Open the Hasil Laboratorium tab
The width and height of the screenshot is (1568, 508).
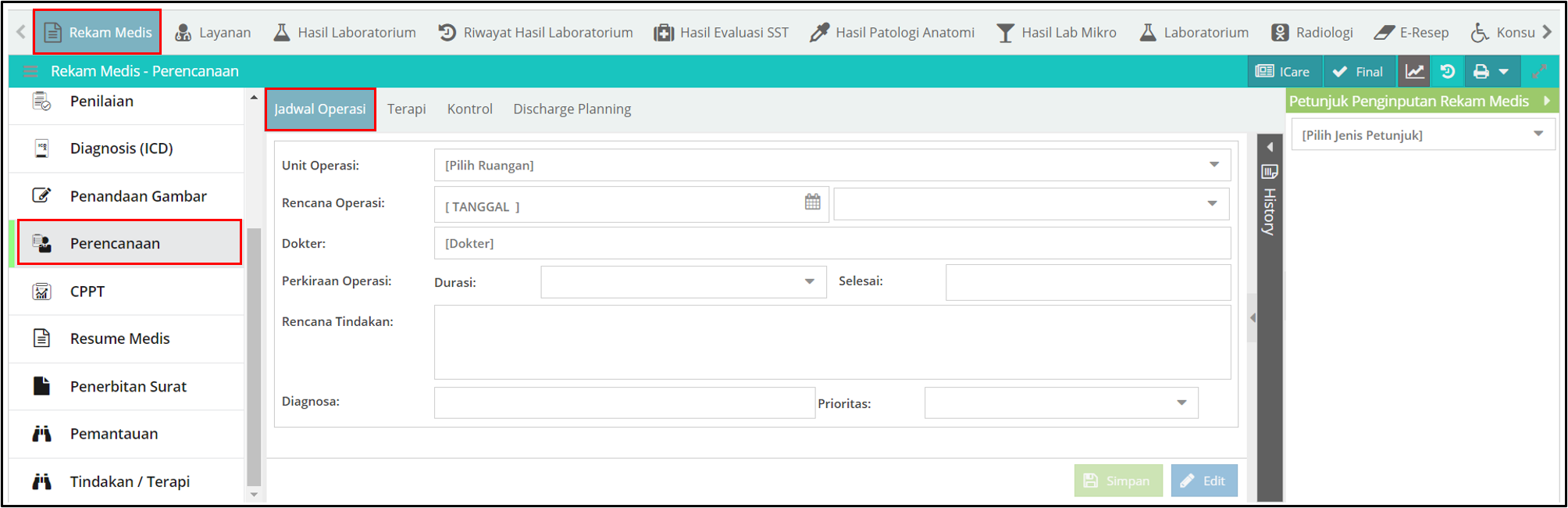tap(344, 32)
